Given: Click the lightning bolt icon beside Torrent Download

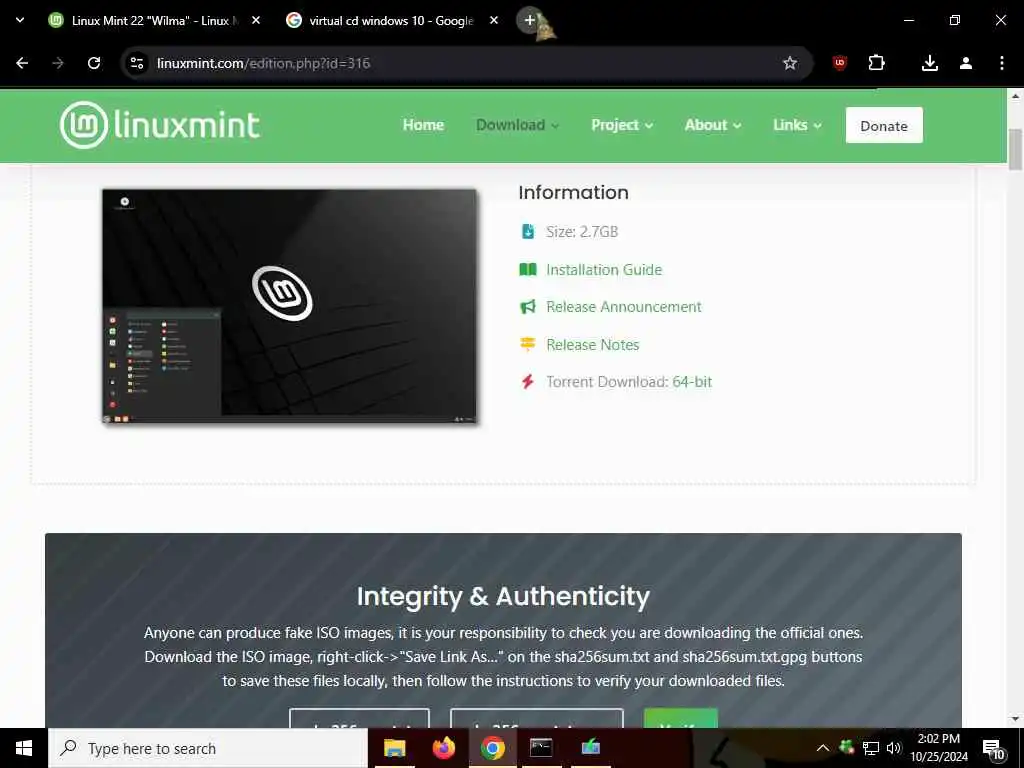Looking at the screenshot, I should tap(528, 382).
